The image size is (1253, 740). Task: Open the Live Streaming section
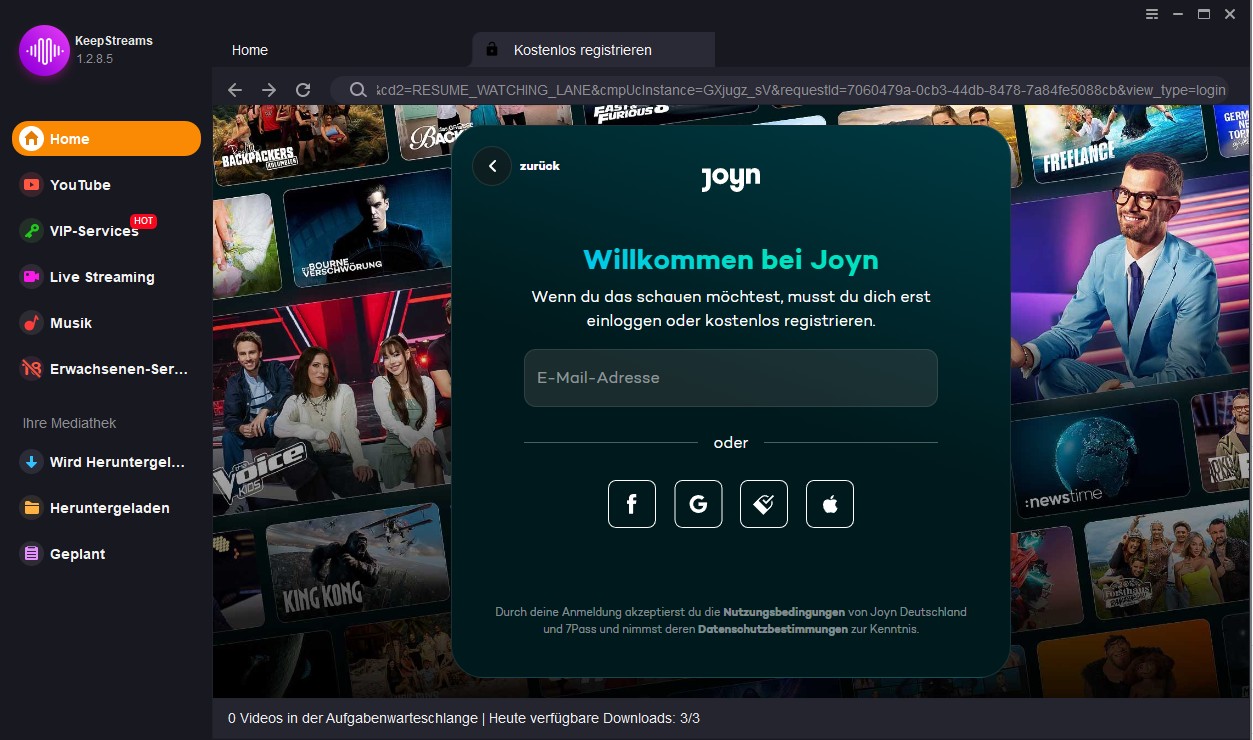[x=100, y=277]
